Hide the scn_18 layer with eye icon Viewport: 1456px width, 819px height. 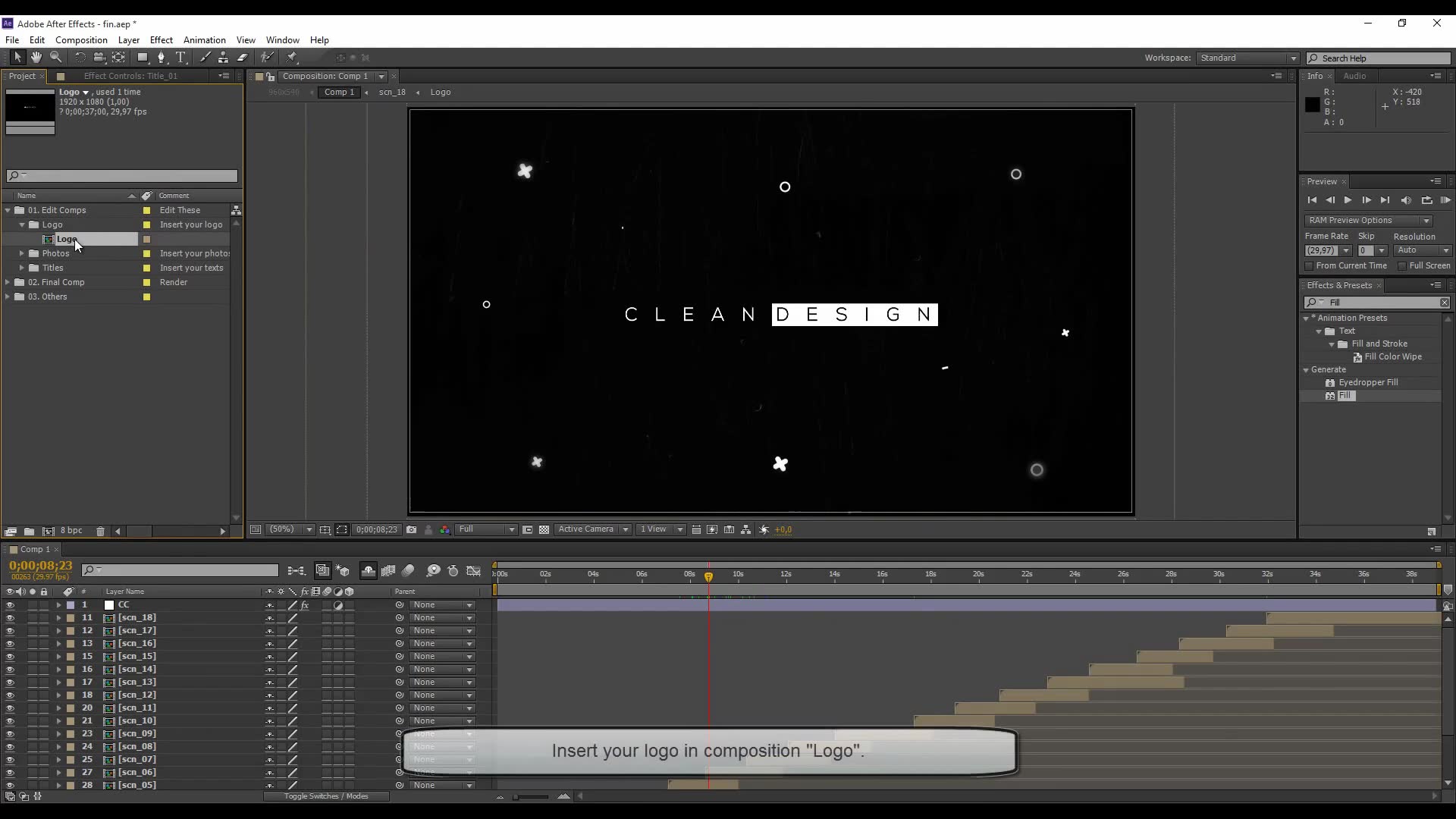coord(10,618)
